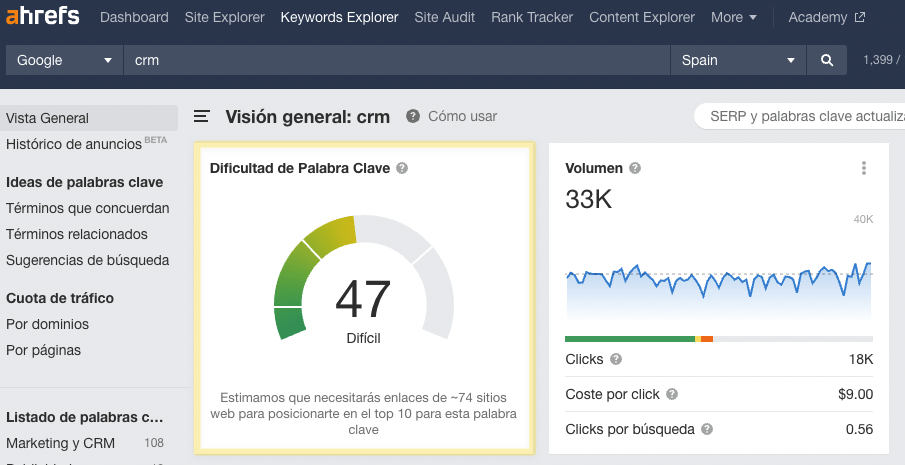The height and width of the screenshot is (465, 905).
Task: Click the help icon beside Volumen
Action: 635,168
